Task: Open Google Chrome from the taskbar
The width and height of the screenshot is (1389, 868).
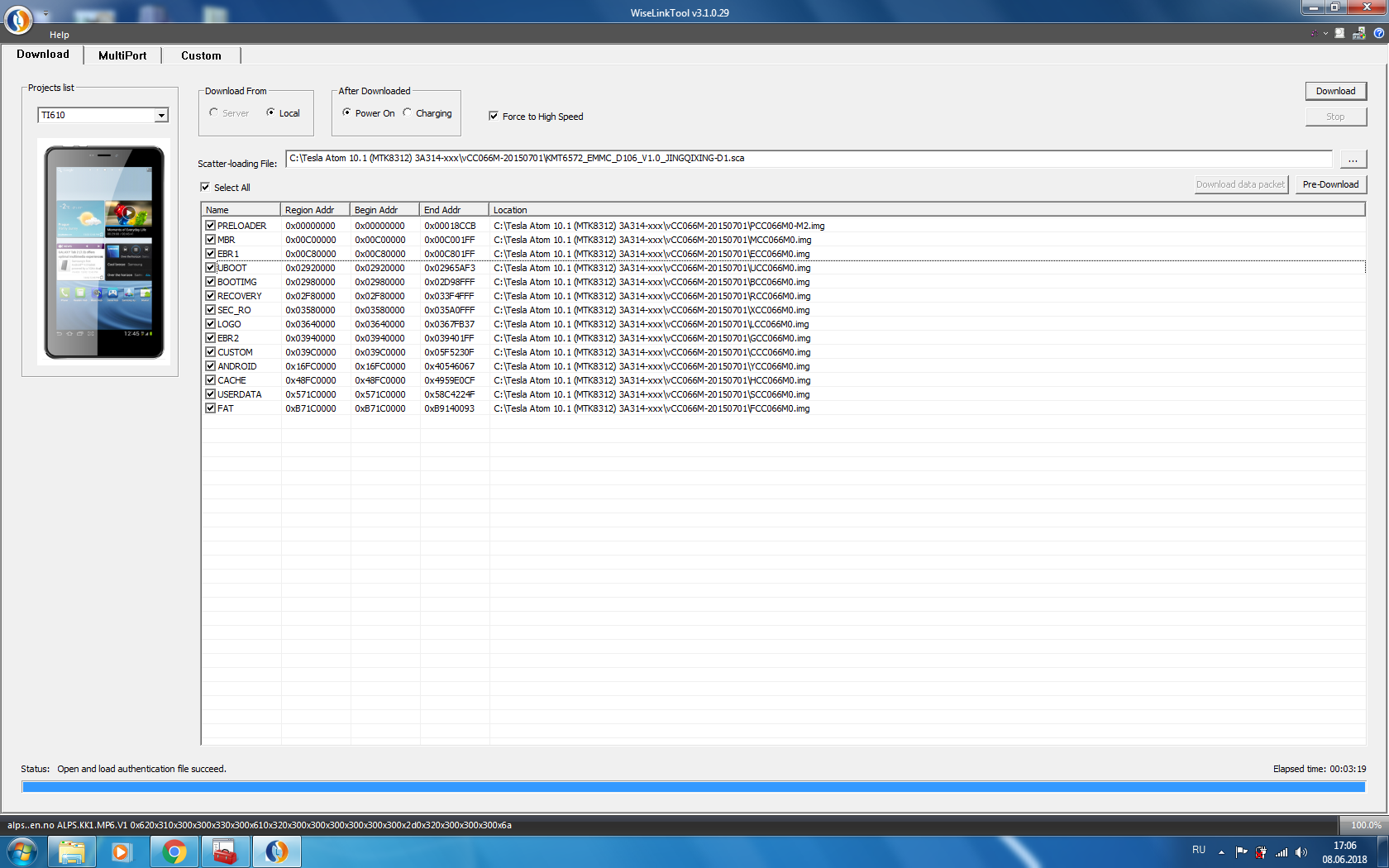Action: pos(174,851)
